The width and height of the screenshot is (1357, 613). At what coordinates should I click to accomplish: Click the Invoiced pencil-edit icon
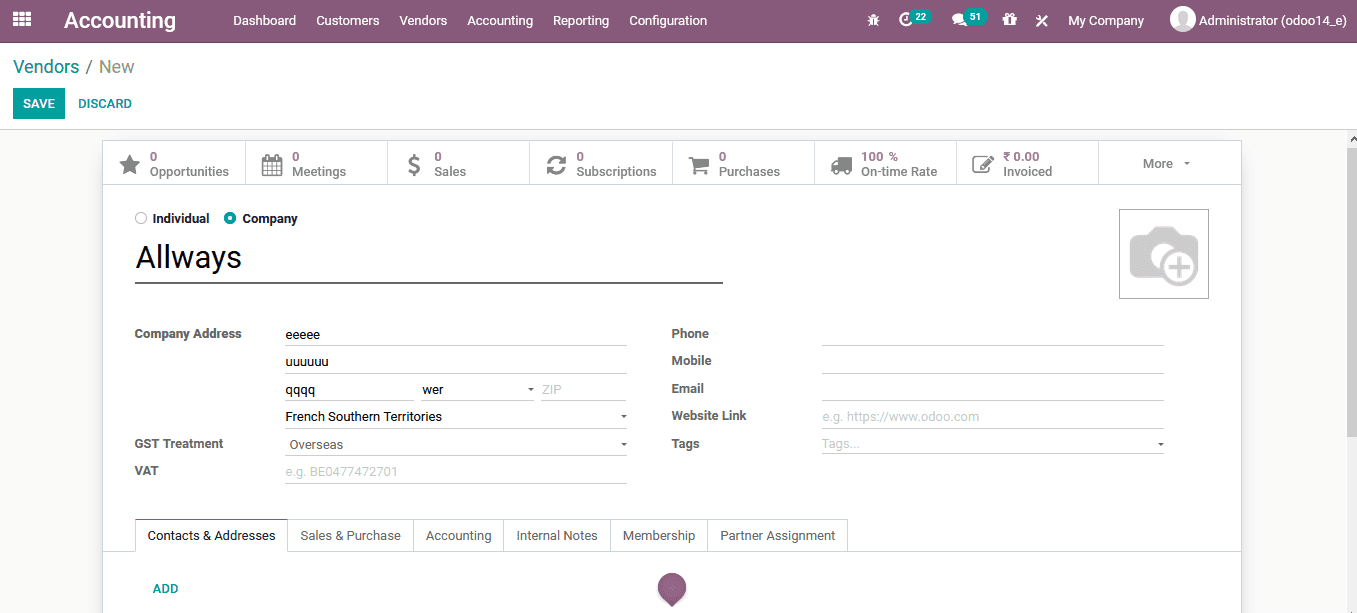(x=984, y=164)
